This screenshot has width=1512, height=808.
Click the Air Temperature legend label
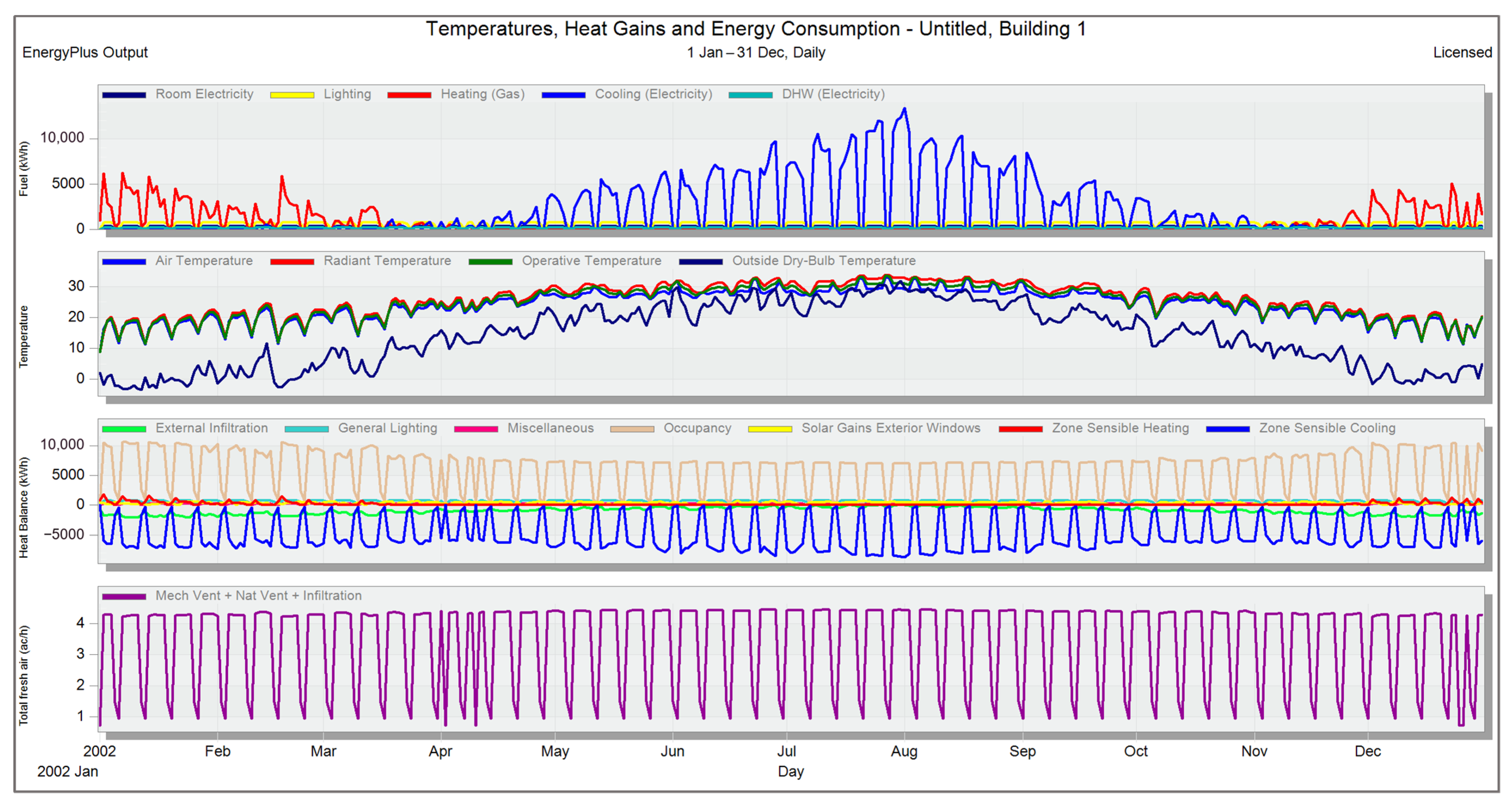[204, 261]
